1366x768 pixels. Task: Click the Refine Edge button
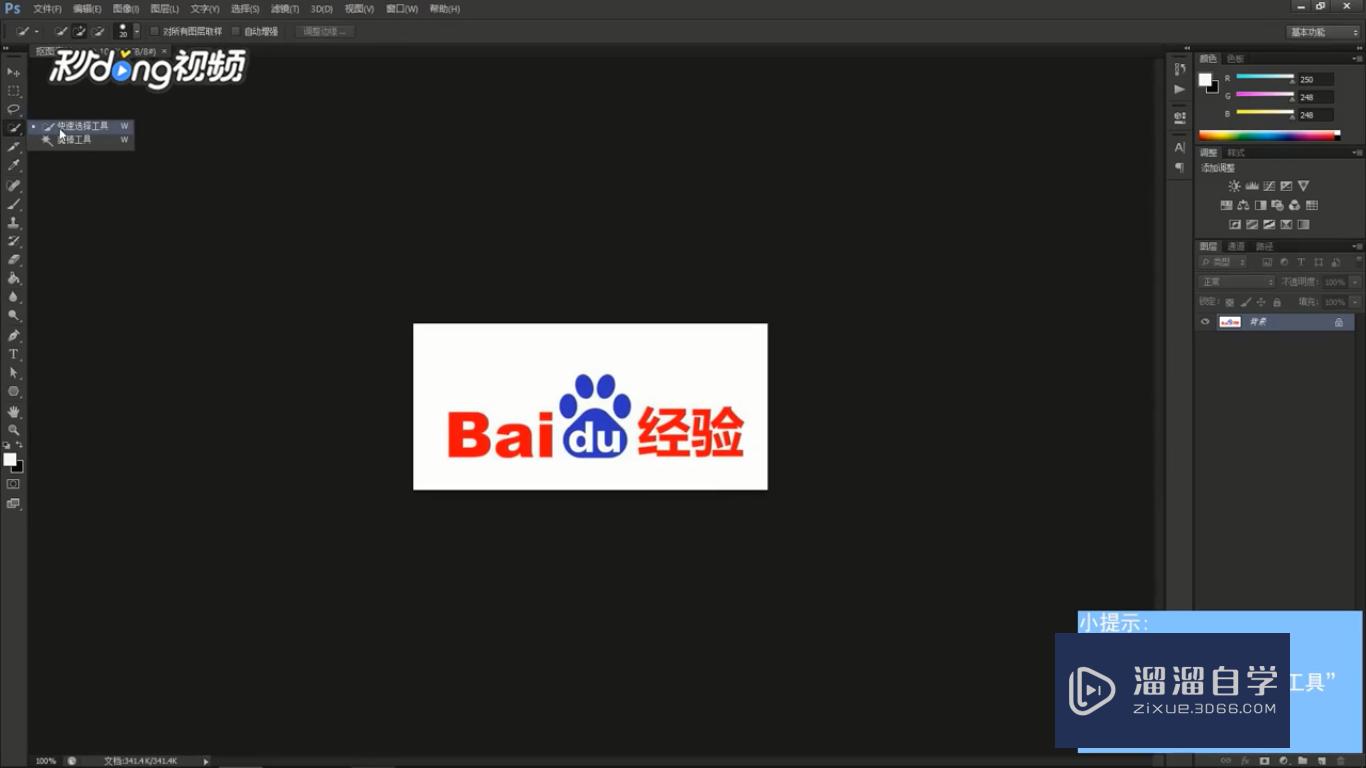coord(325,32)
